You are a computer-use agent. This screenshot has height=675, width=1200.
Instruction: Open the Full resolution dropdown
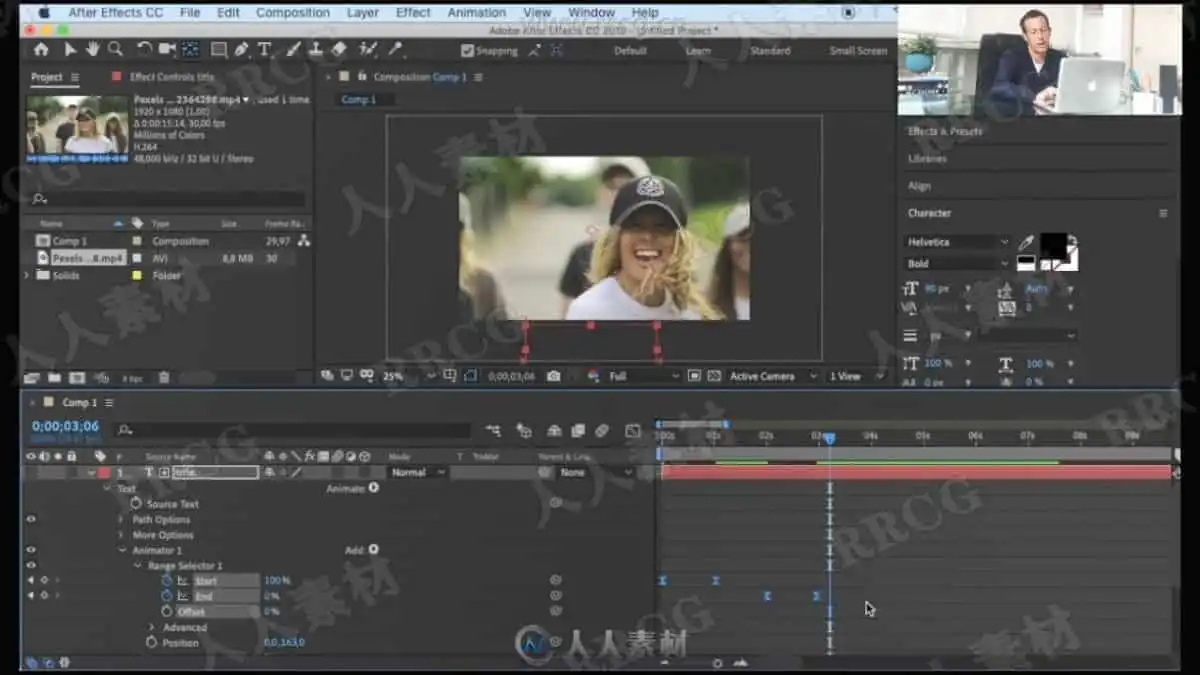(x=644, y=376)
